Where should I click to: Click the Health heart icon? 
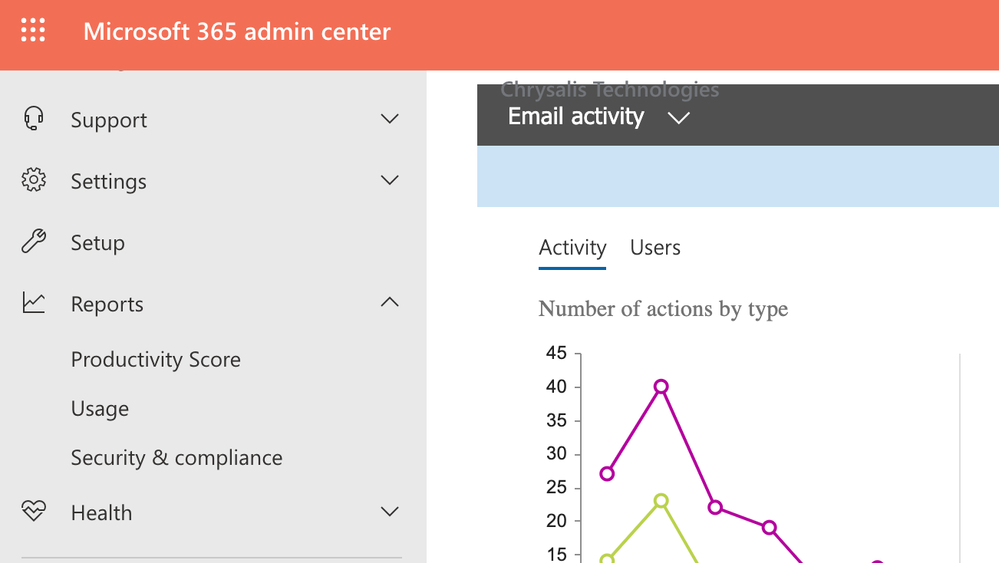click(x=34, y=512)
